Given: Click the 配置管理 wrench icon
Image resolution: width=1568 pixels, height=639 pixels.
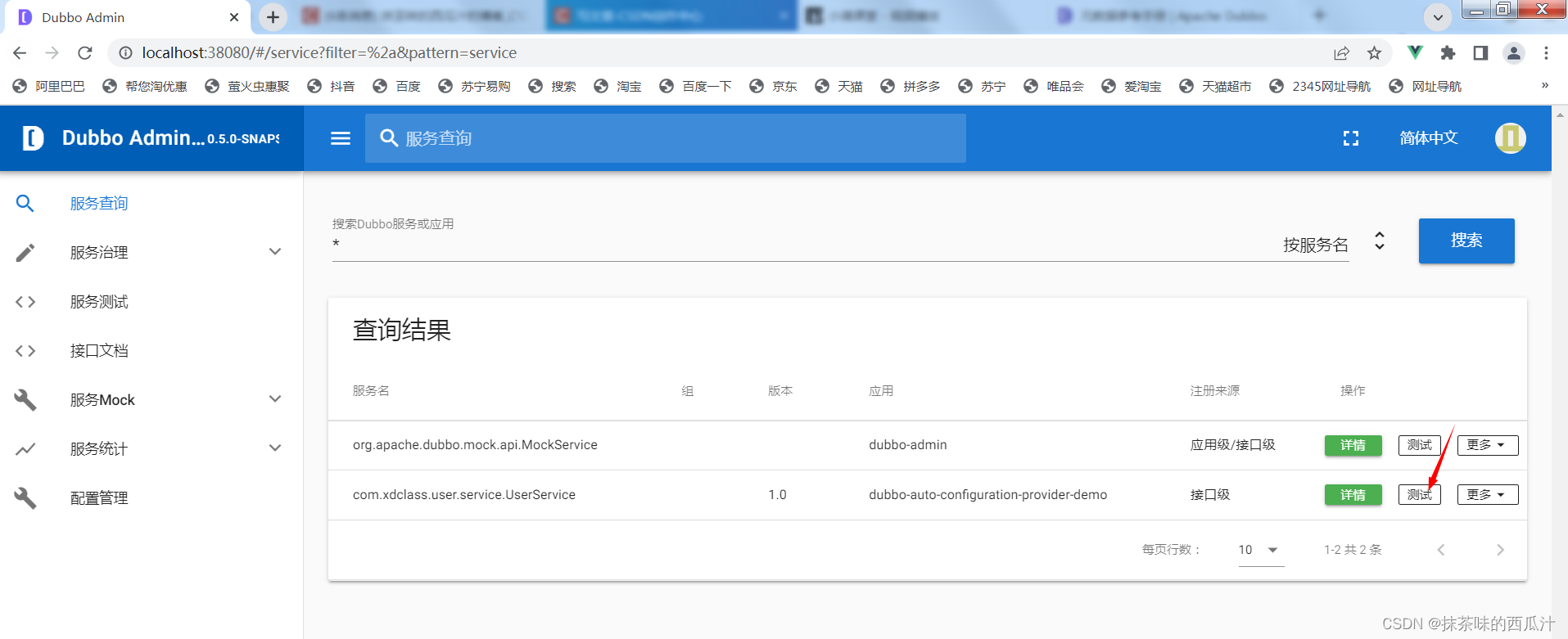Looking at the screenshot, I should [x=25, y=498].
